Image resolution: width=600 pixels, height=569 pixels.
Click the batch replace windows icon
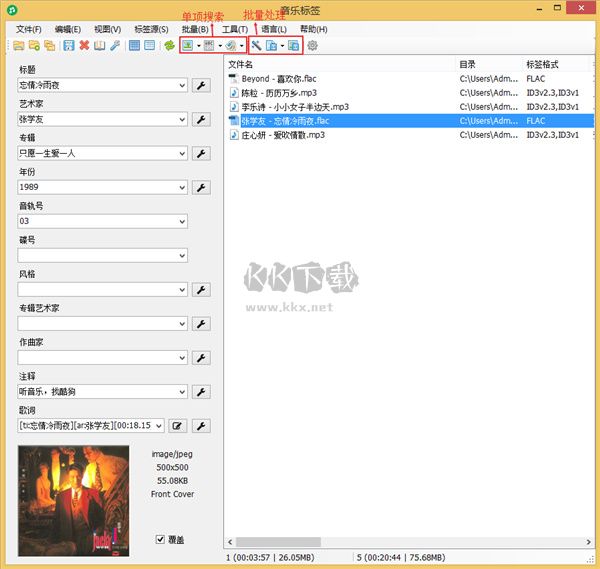click(x=293, y=46)
